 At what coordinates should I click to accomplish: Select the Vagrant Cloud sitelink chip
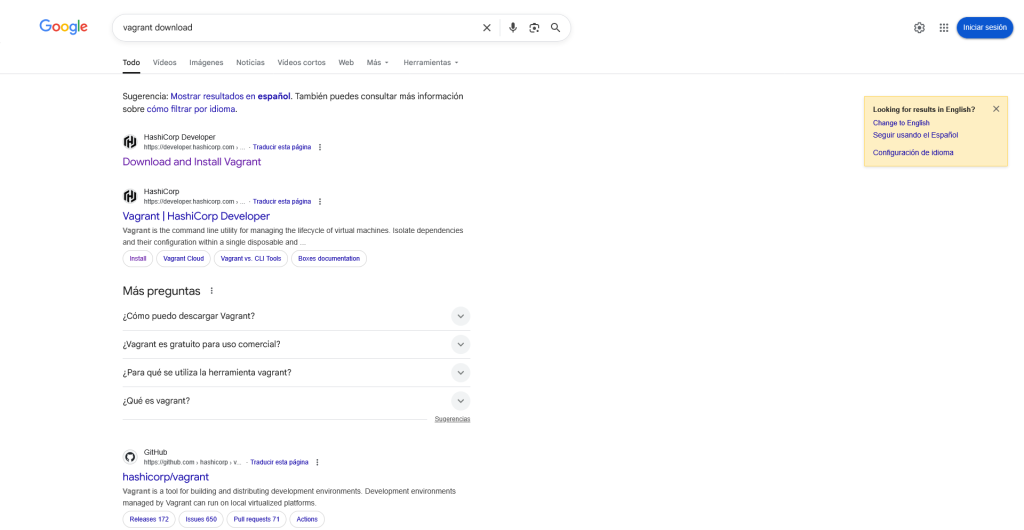click(183, 259)
